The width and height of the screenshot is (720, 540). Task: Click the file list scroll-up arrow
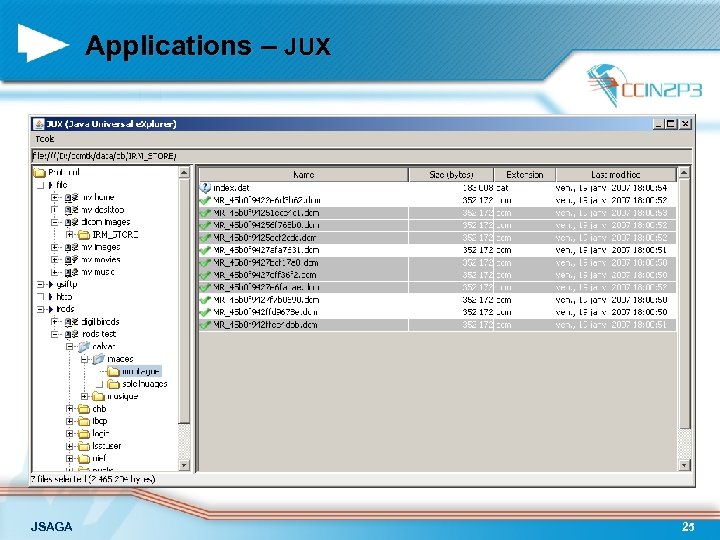coord(684,173)
